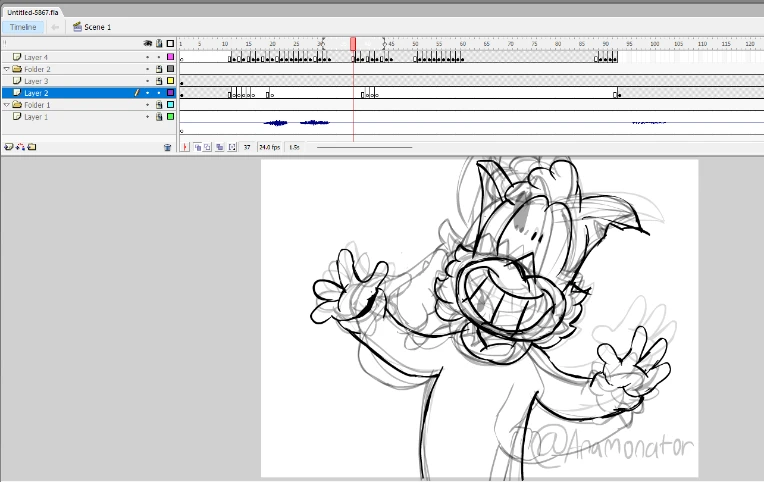The width and height of the screenshot is (764, 482).
Task: Click the Timeline toggle button
Action: pos(23,27)
